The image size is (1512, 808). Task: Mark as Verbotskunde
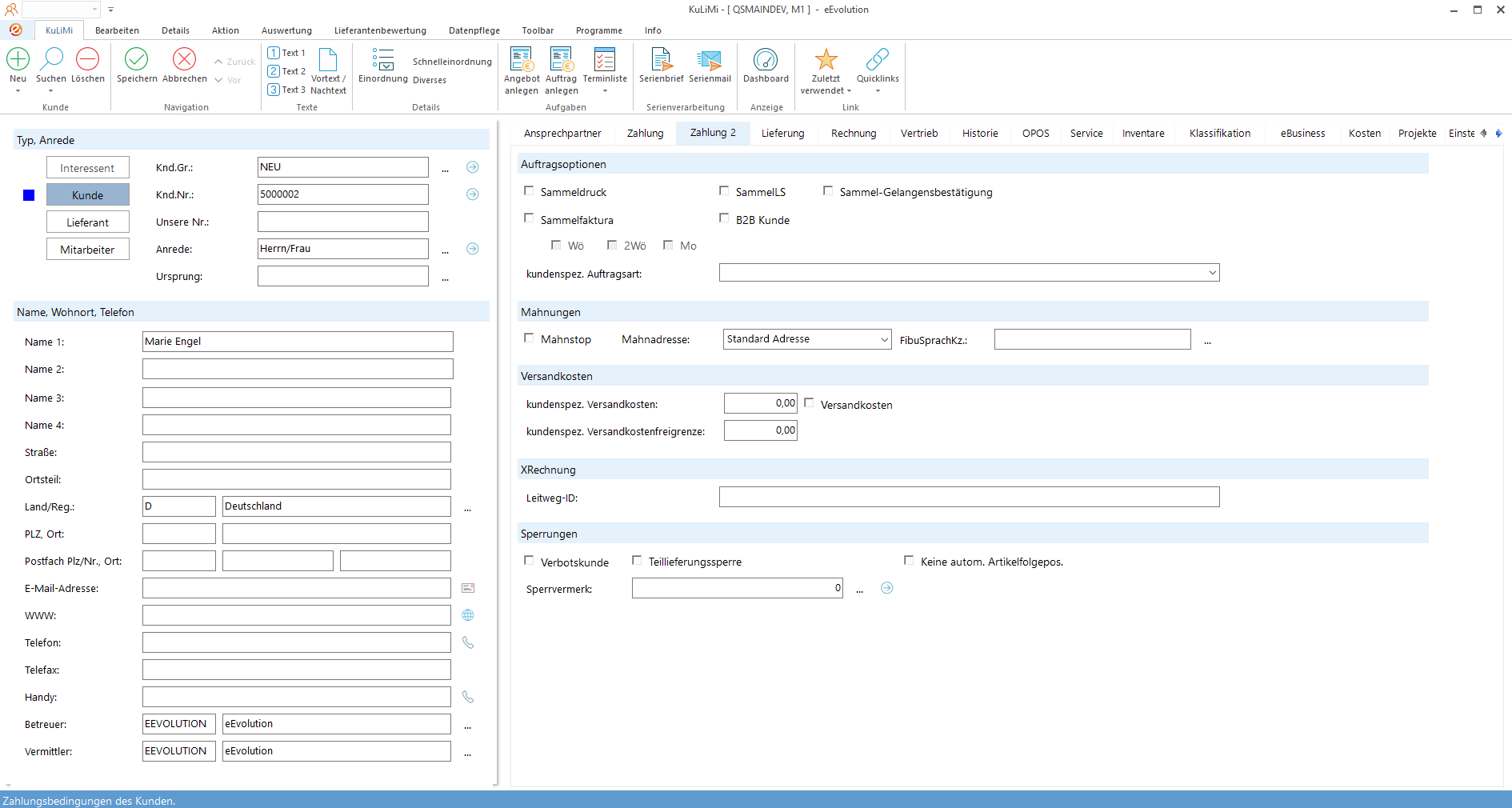click(529, 561)
